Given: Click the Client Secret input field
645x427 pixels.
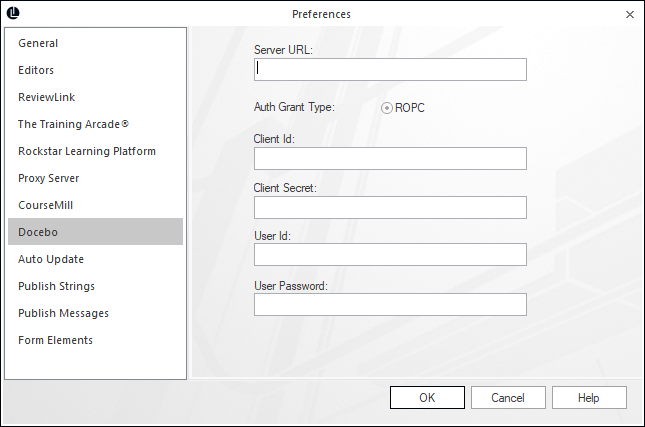Looking at the screenshot, I should 390,208.
